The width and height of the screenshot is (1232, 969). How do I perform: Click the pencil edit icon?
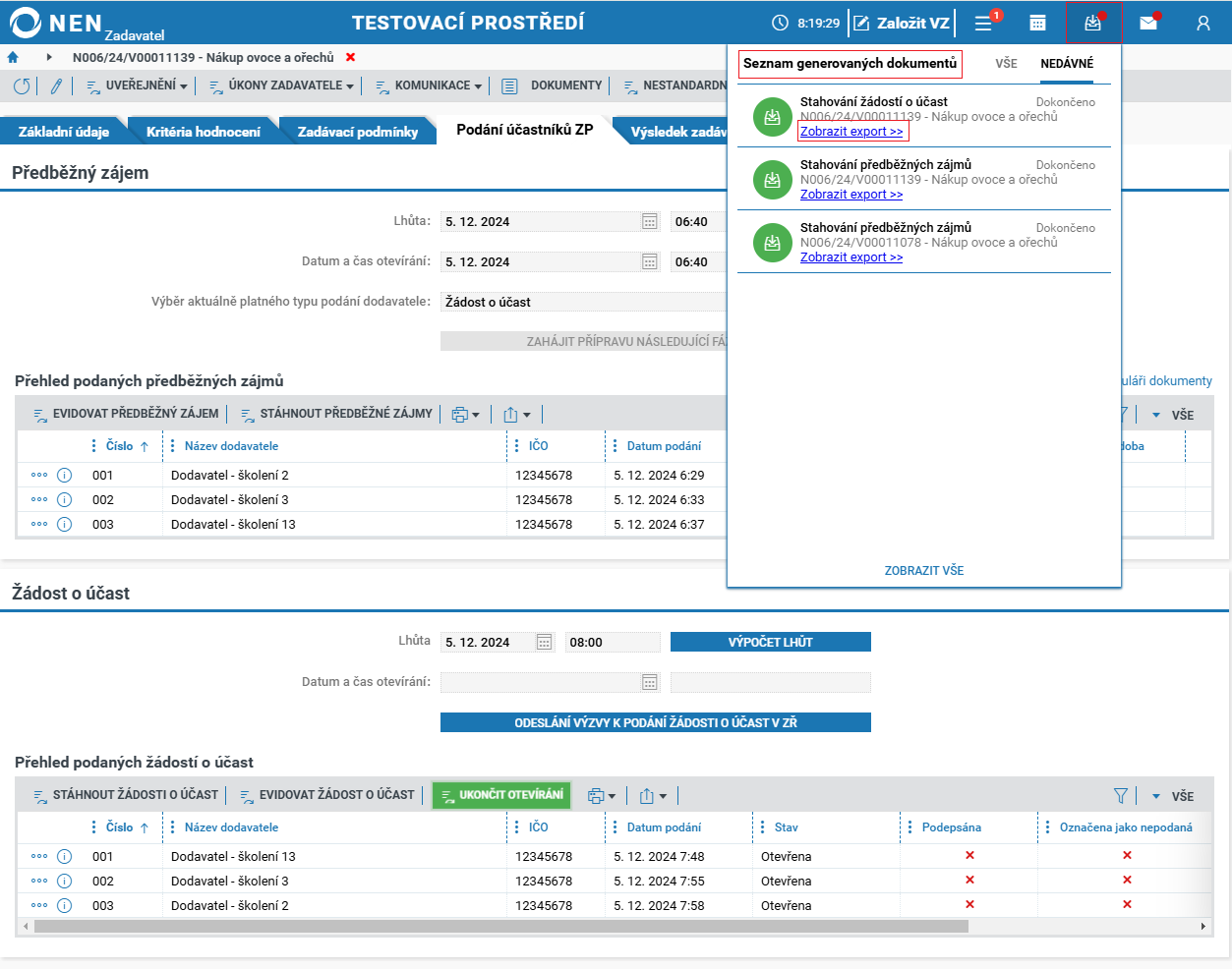(56, 85)
